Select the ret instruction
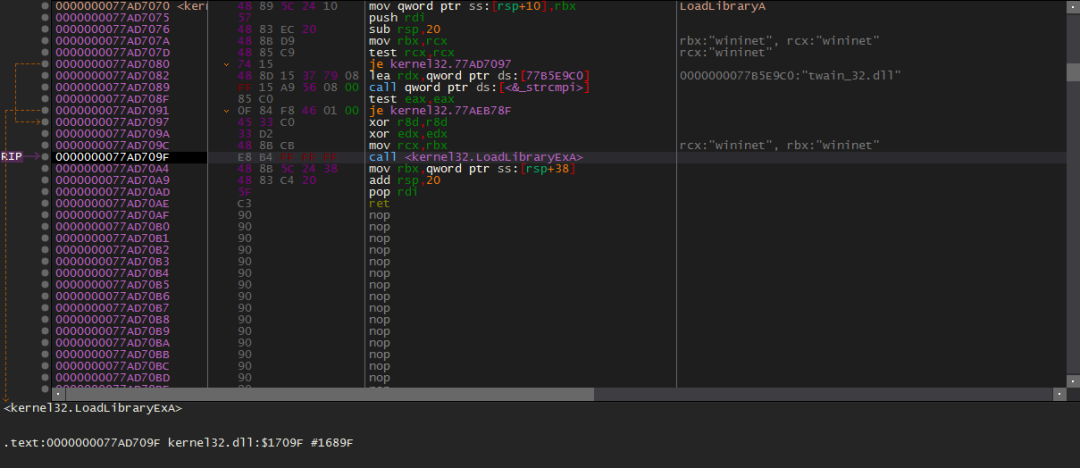Viewport: 1080px width, 468px height. [x=380, y=203]
